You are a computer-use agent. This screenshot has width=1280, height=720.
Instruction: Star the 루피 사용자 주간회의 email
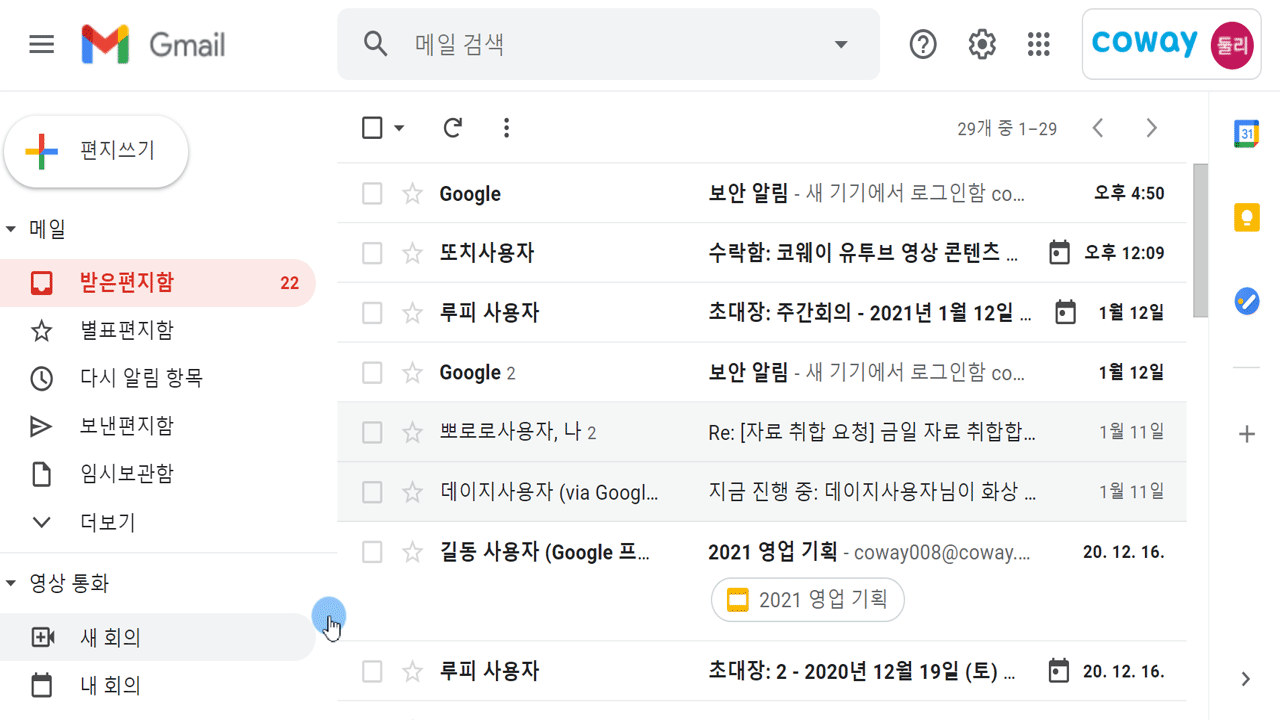(x=412, y=313)
